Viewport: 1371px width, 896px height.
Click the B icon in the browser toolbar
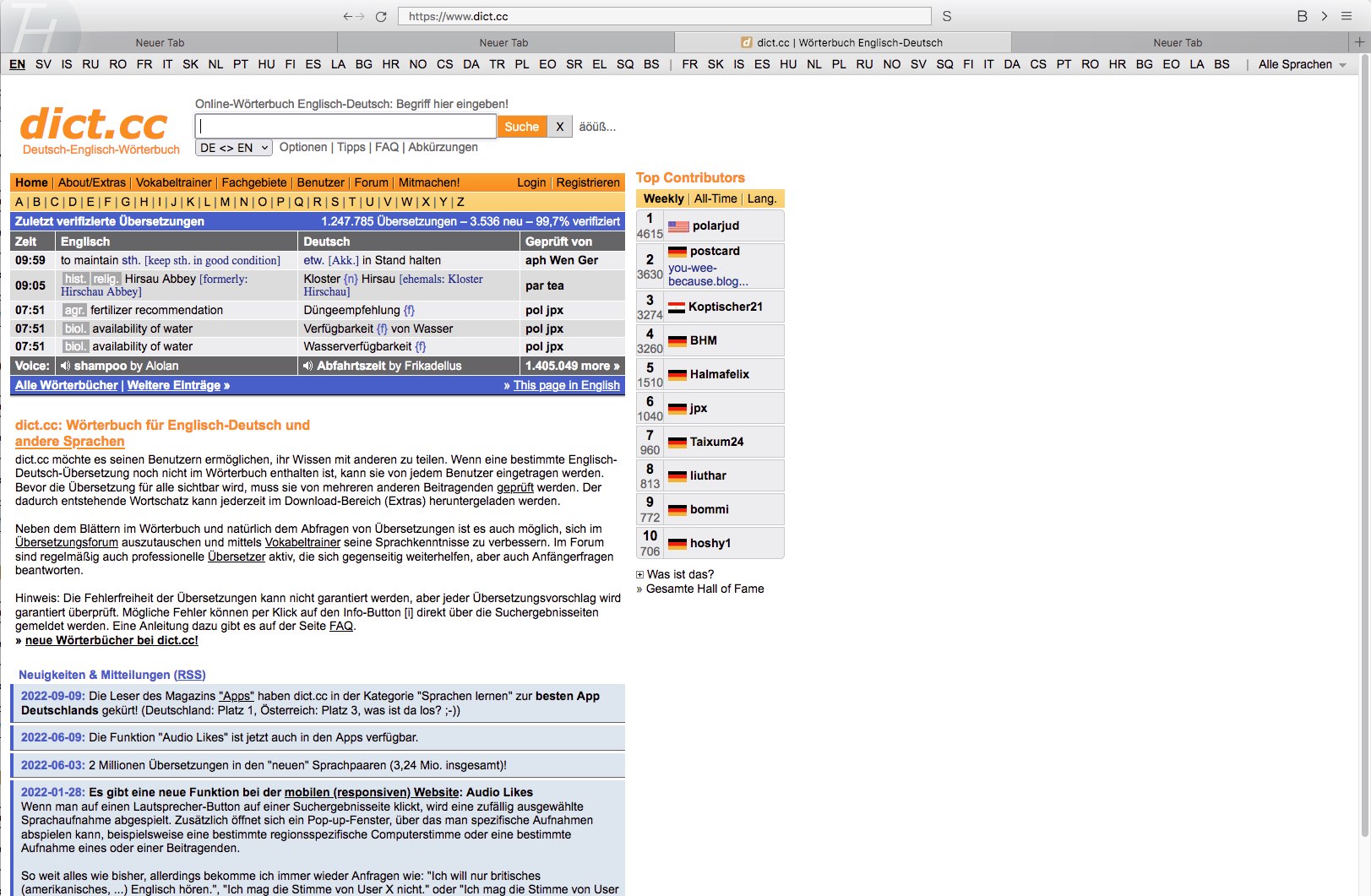(x=1302, y=16)
